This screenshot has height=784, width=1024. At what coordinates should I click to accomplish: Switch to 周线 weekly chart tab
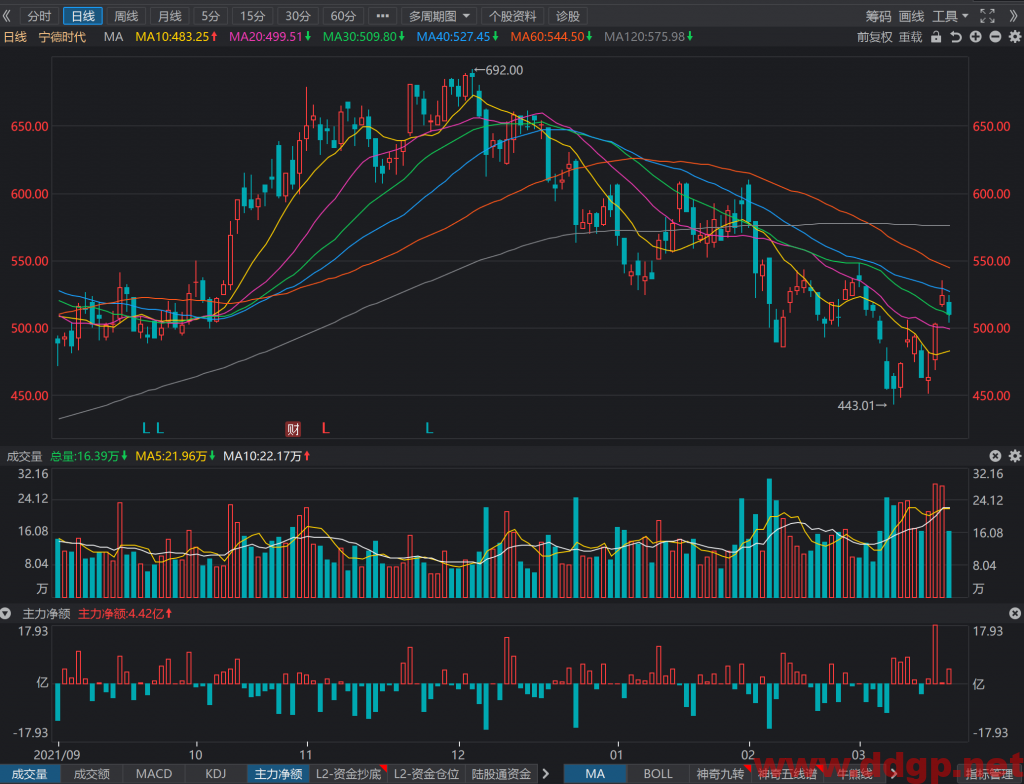[126, 16]
